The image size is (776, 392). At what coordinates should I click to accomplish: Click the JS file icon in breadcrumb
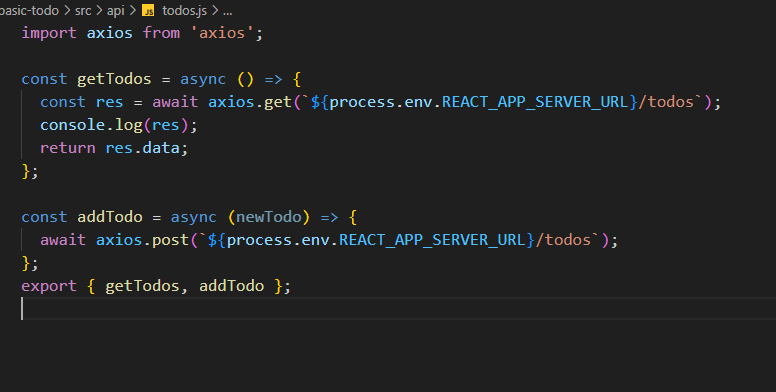point(148,10)
